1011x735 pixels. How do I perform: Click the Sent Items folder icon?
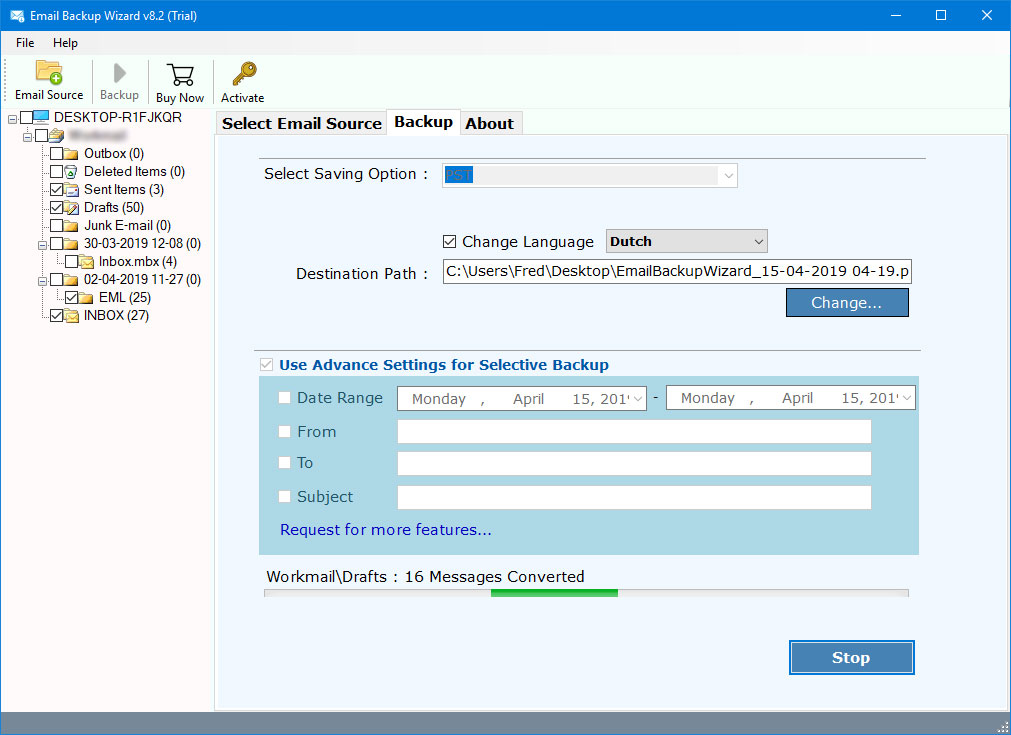tap(71, 190)
